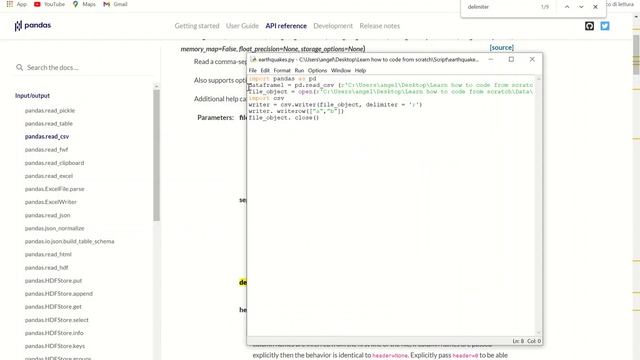Close the browser find bar
The height and width of the screenshot is (360, 640).
pyautogui.click(x=596, y=7)
